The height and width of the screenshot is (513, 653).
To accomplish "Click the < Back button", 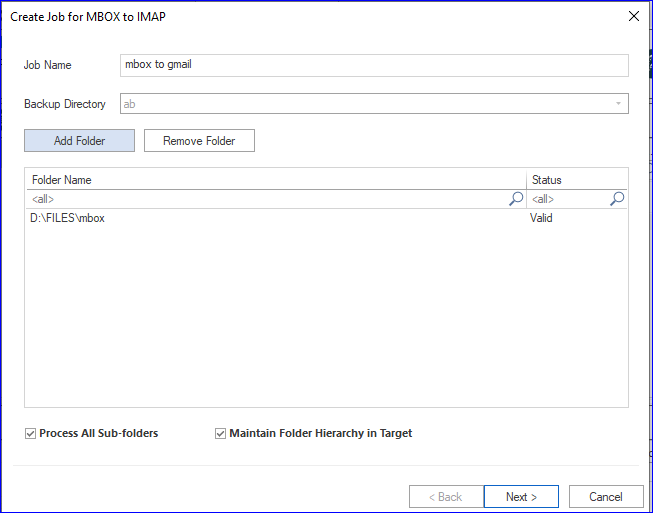I will tap(446, 496).
